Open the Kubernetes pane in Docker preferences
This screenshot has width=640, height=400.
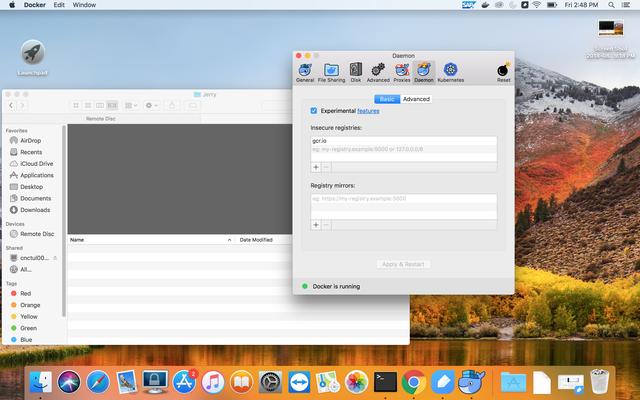click(x=451, y=73)
